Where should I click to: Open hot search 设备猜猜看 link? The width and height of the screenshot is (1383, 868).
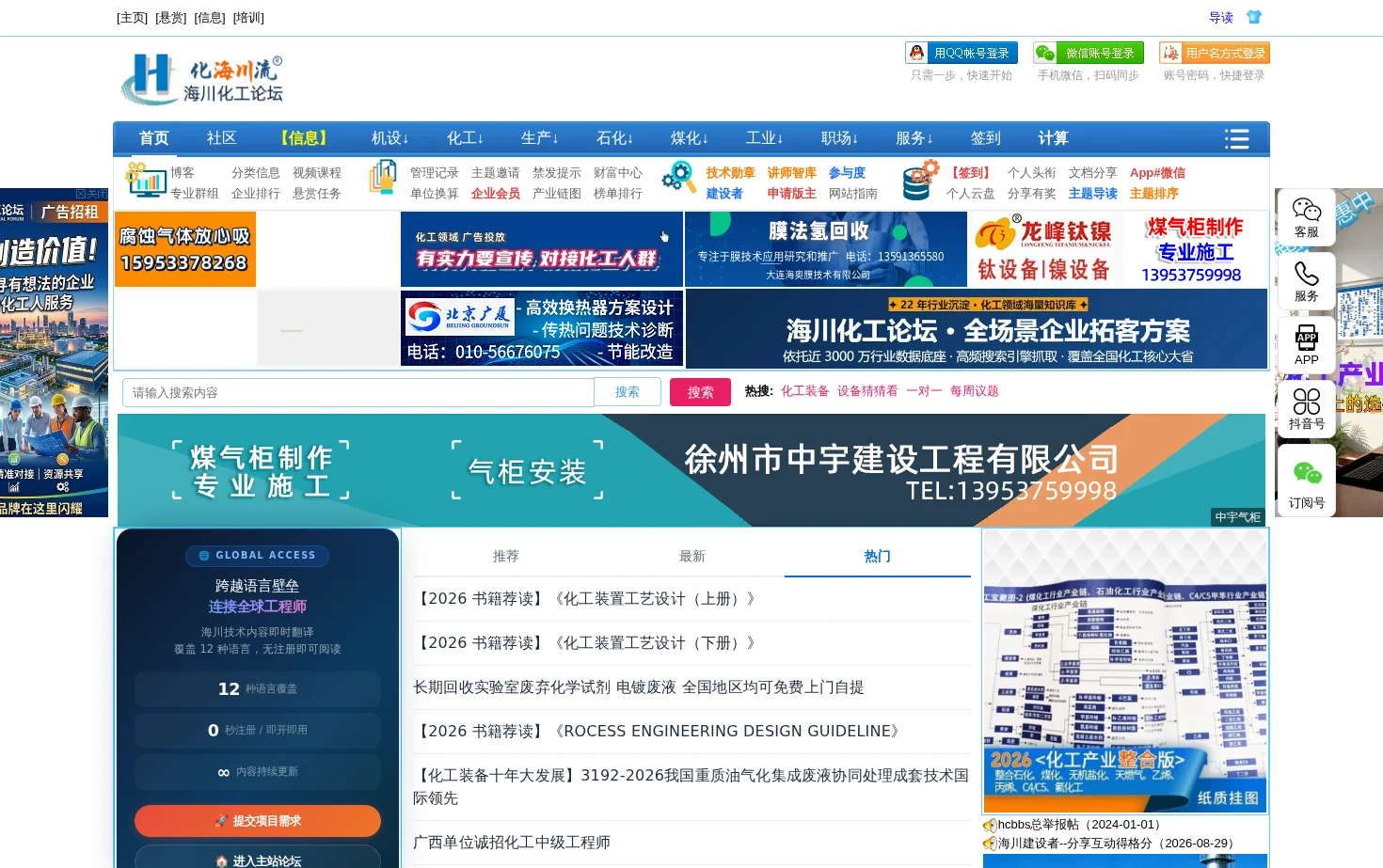point(867,391)
